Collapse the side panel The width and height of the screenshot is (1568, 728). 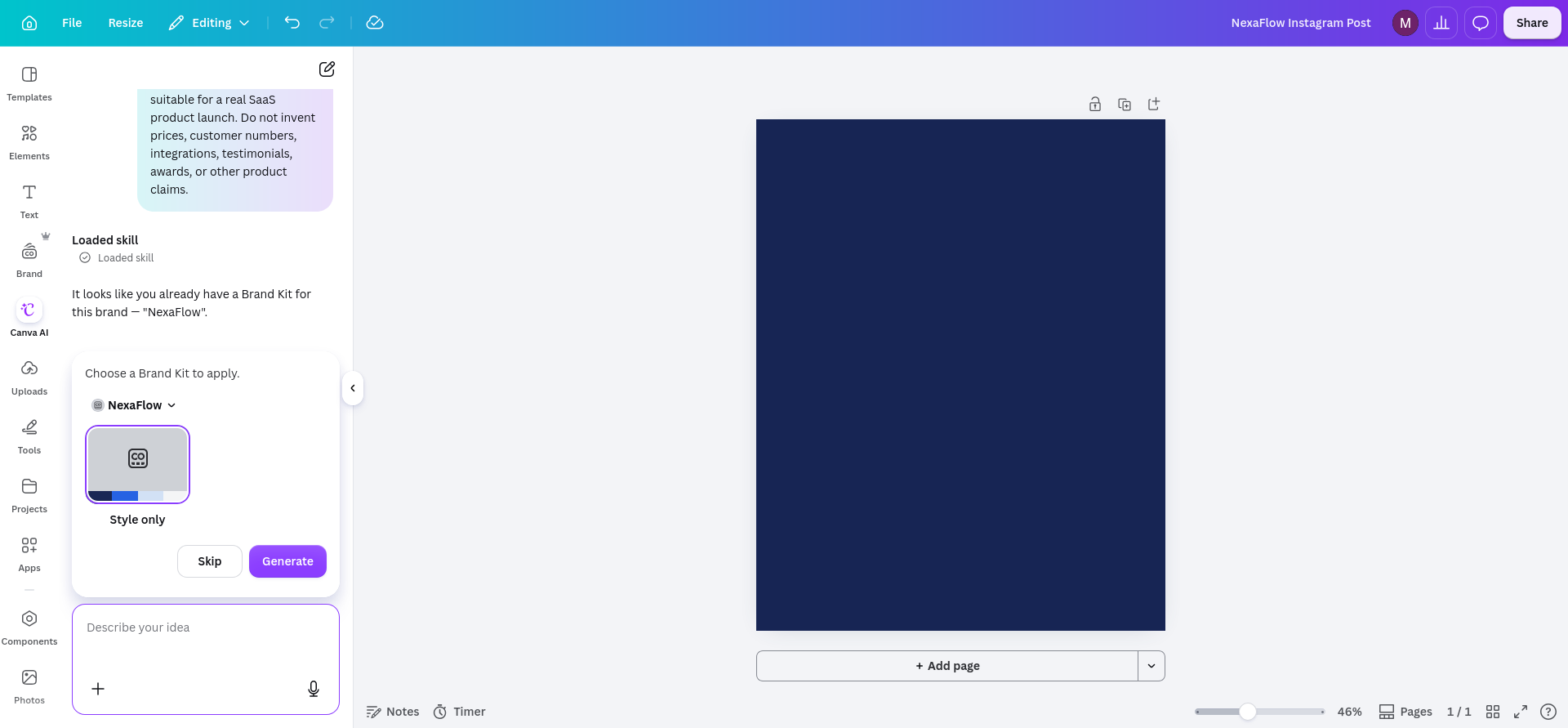[x=353, y=388]
